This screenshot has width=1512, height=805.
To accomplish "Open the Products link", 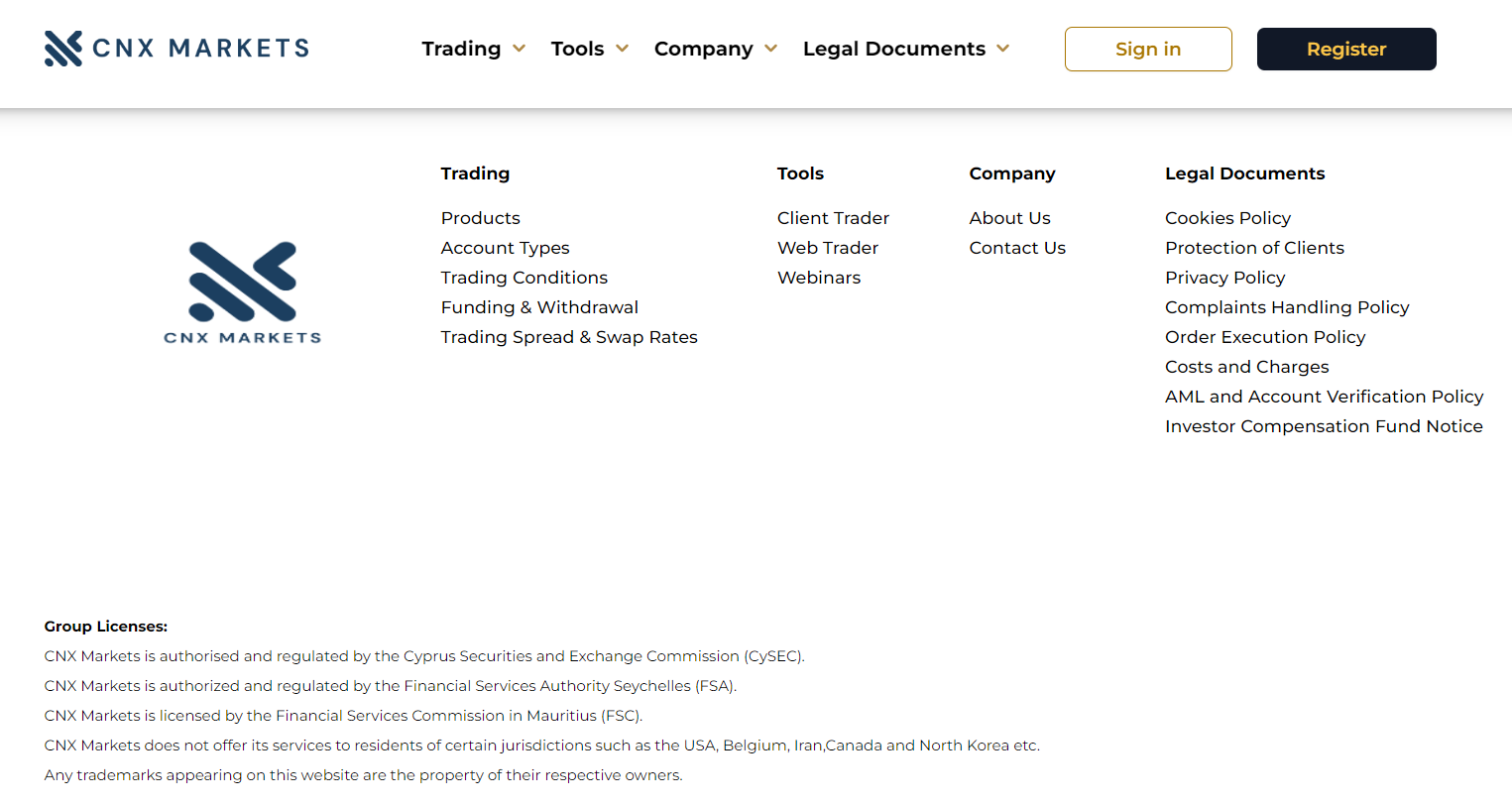I will pyautogui.click(x=481, y=218).
